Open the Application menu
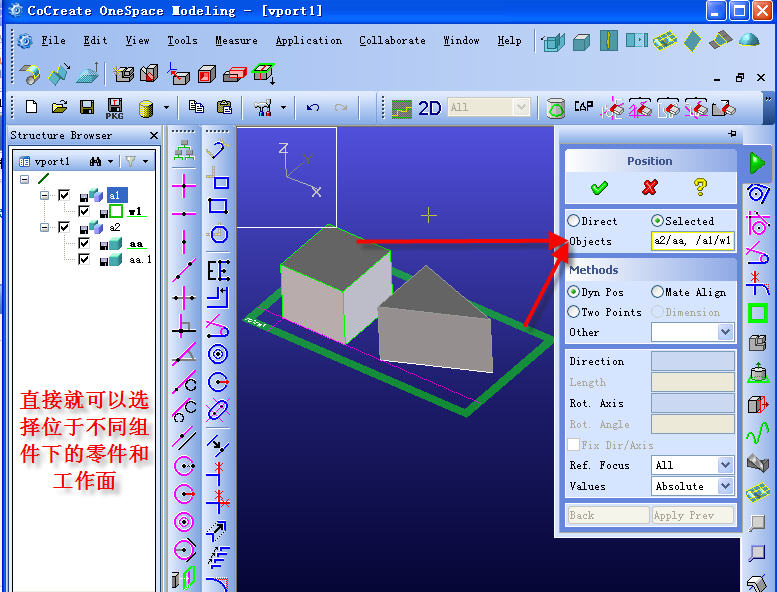 pyautogui.click(x=309, y=41)
